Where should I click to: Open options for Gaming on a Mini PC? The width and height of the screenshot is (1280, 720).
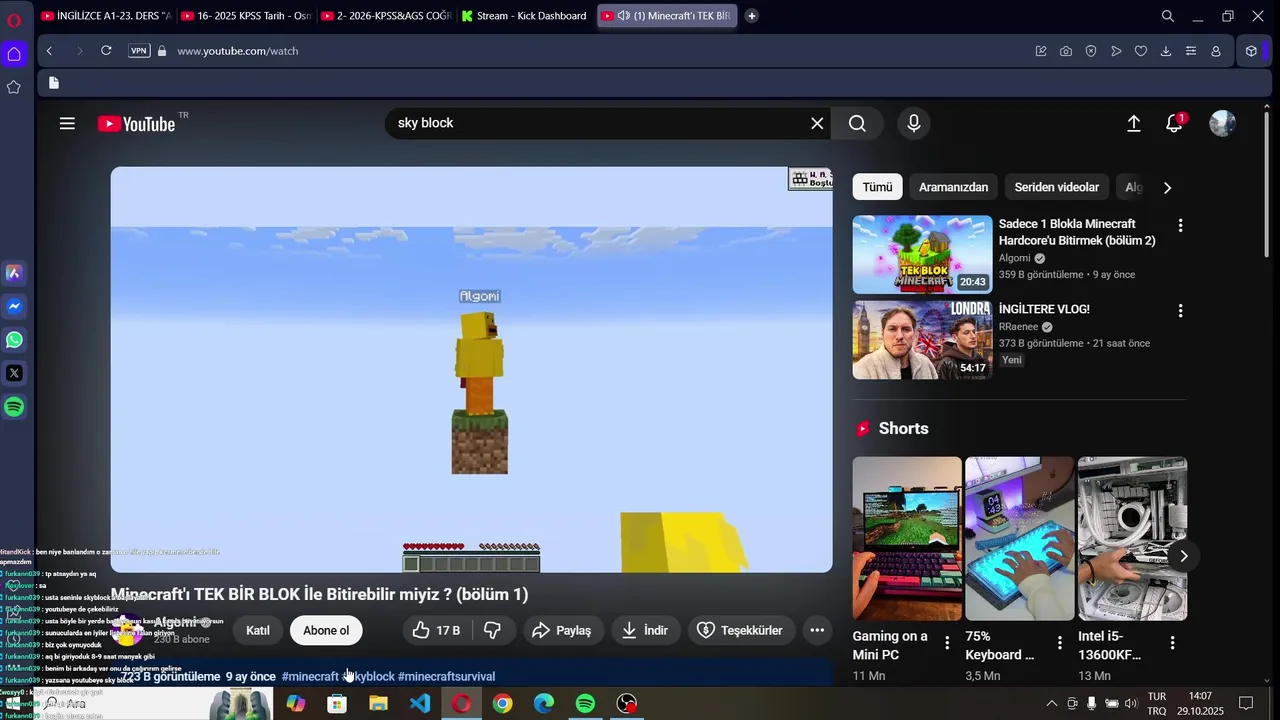[947, 643]
